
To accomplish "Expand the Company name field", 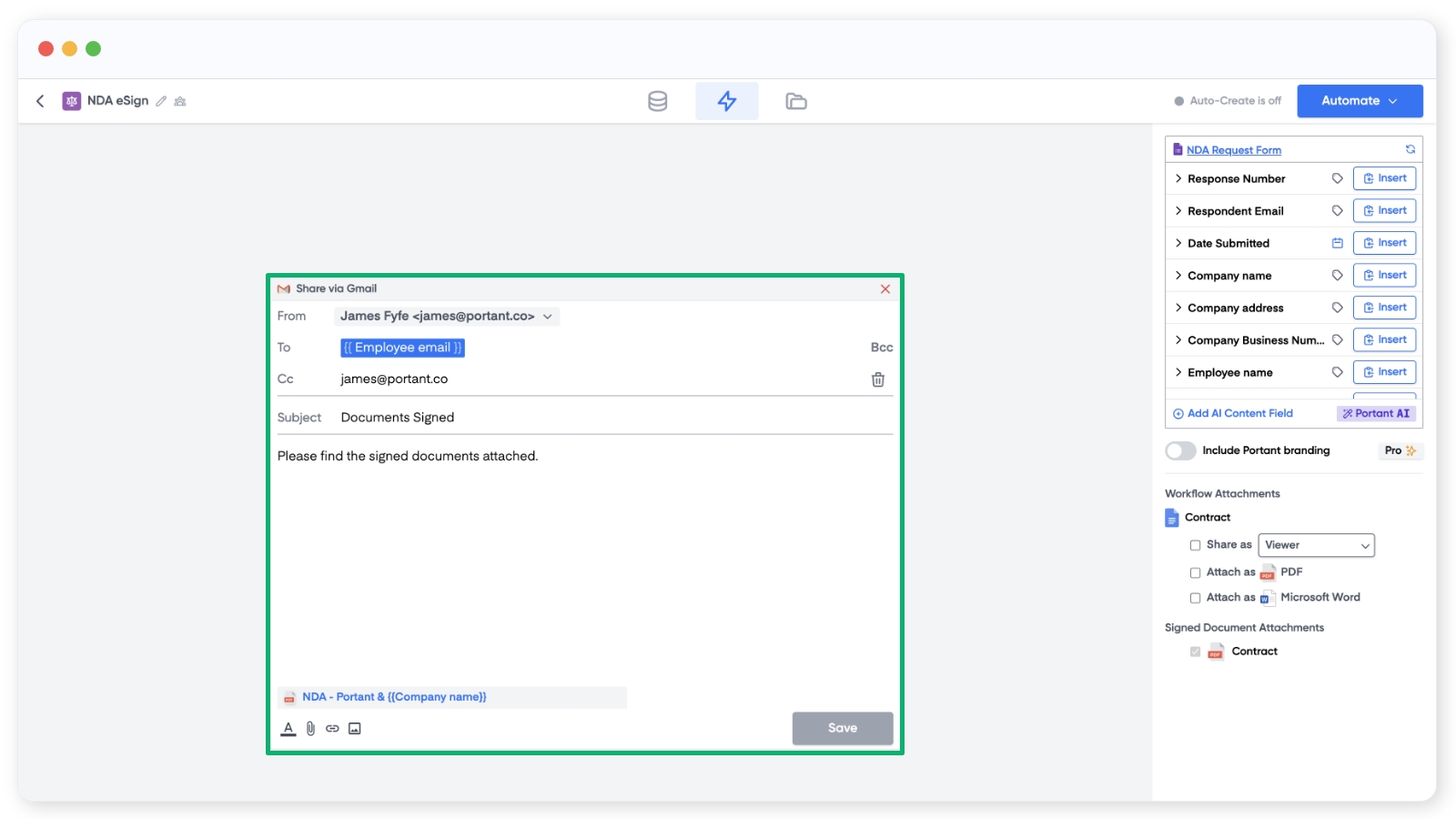I will click(x=1178, y=275).
